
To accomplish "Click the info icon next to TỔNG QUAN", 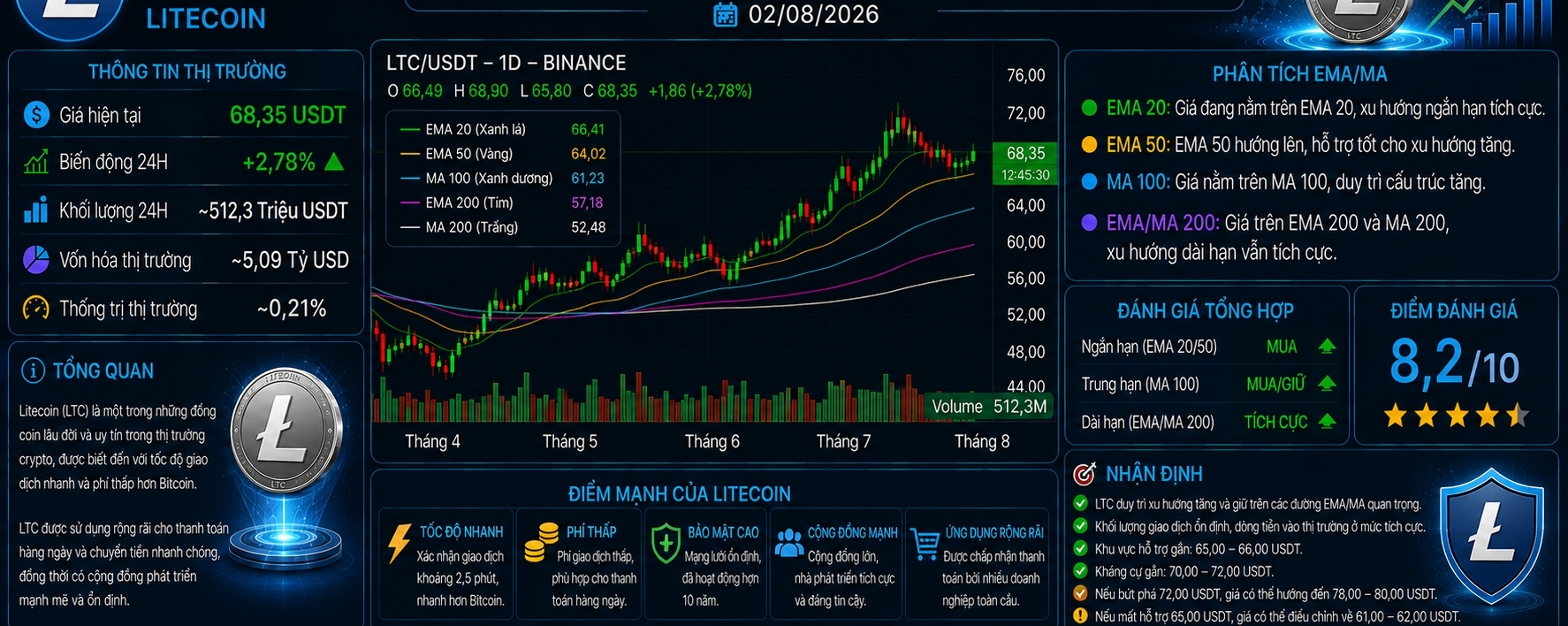I will tap(33, 370).
